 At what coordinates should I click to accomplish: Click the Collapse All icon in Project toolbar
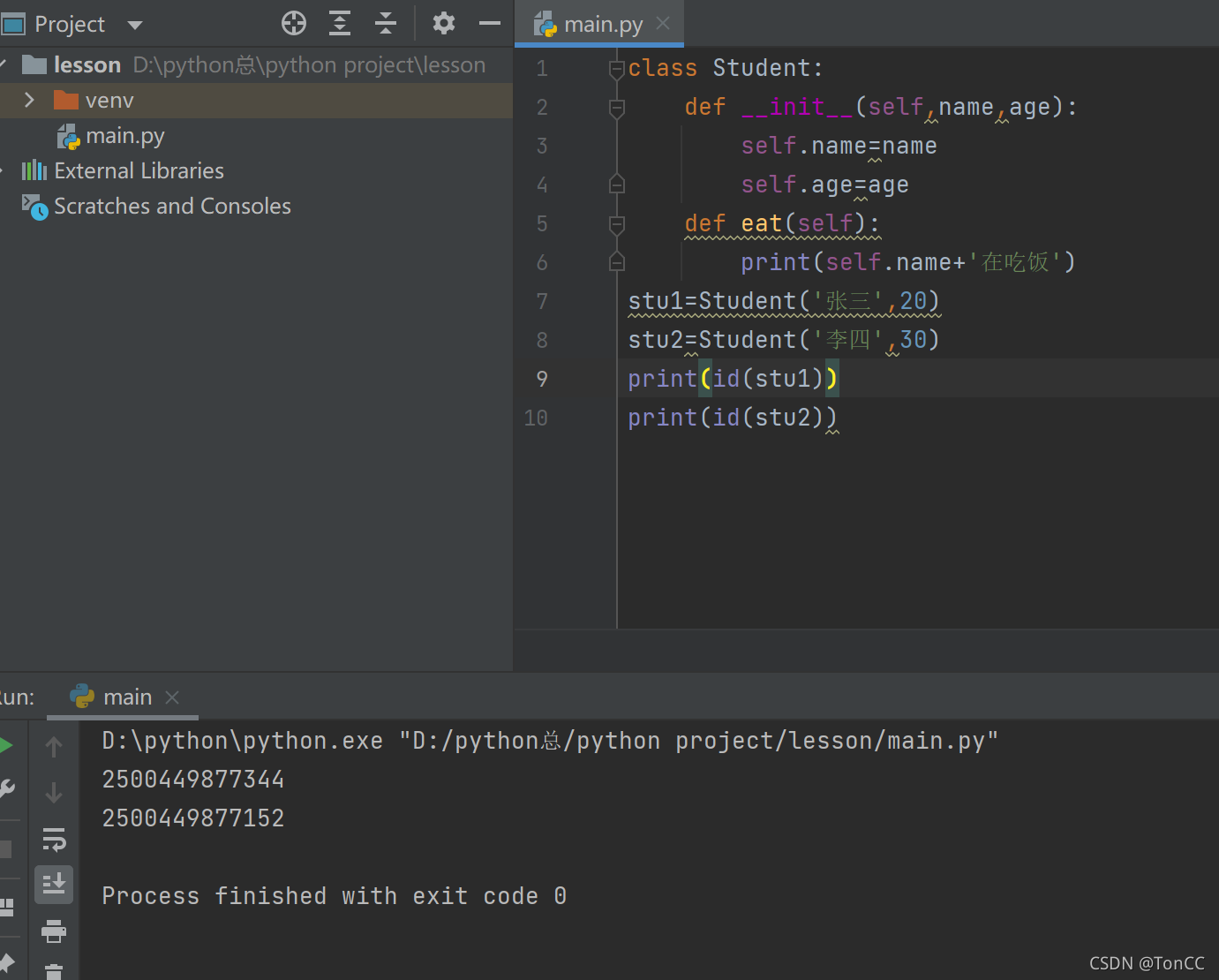[386, 23]
